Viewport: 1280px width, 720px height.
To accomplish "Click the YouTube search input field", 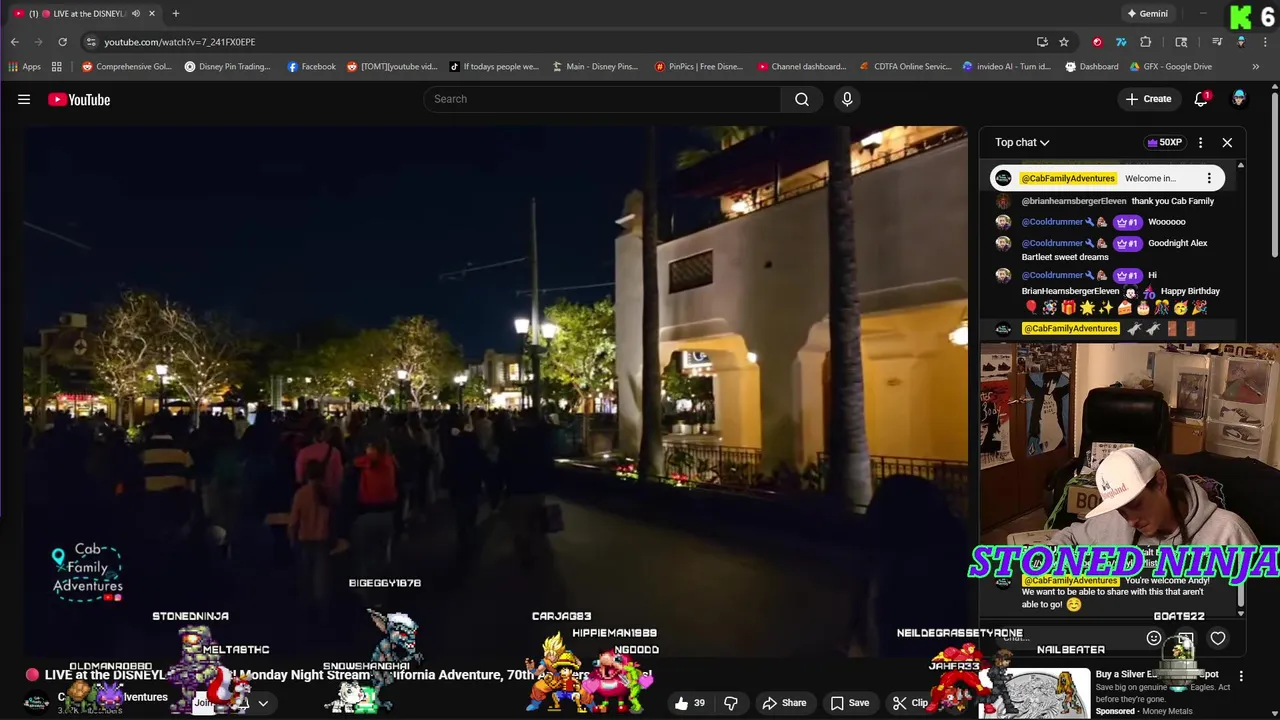I will (x=602, y=99).
